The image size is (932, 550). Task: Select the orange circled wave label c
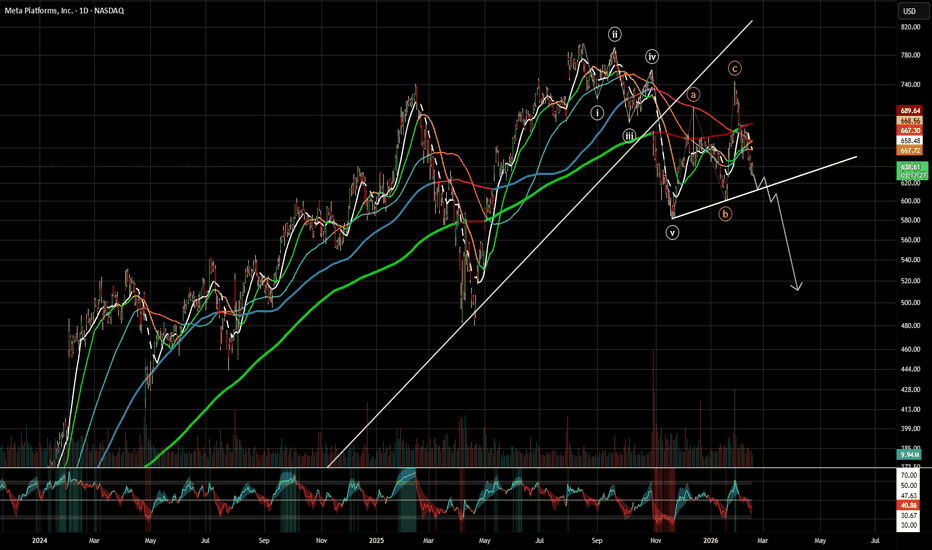click(x=735, y=69)
